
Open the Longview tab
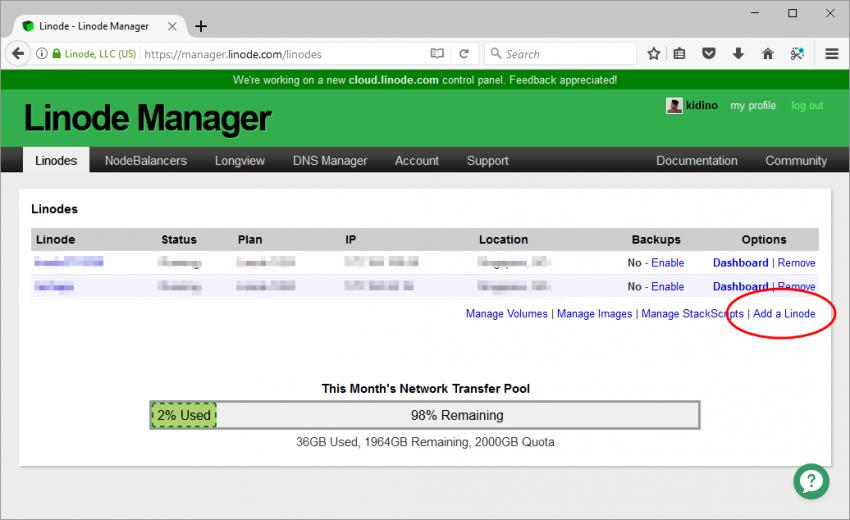click(x=240, y=160)
